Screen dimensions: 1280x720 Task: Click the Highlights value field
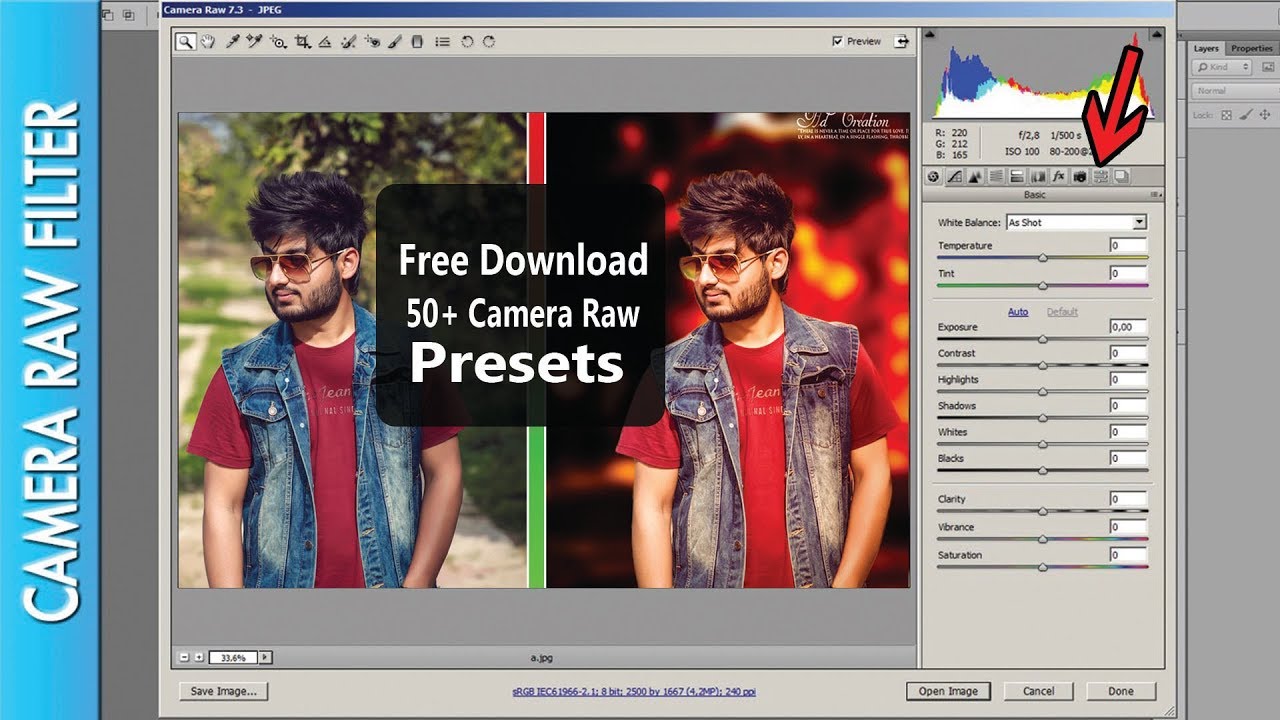[x=1128, y=379]
